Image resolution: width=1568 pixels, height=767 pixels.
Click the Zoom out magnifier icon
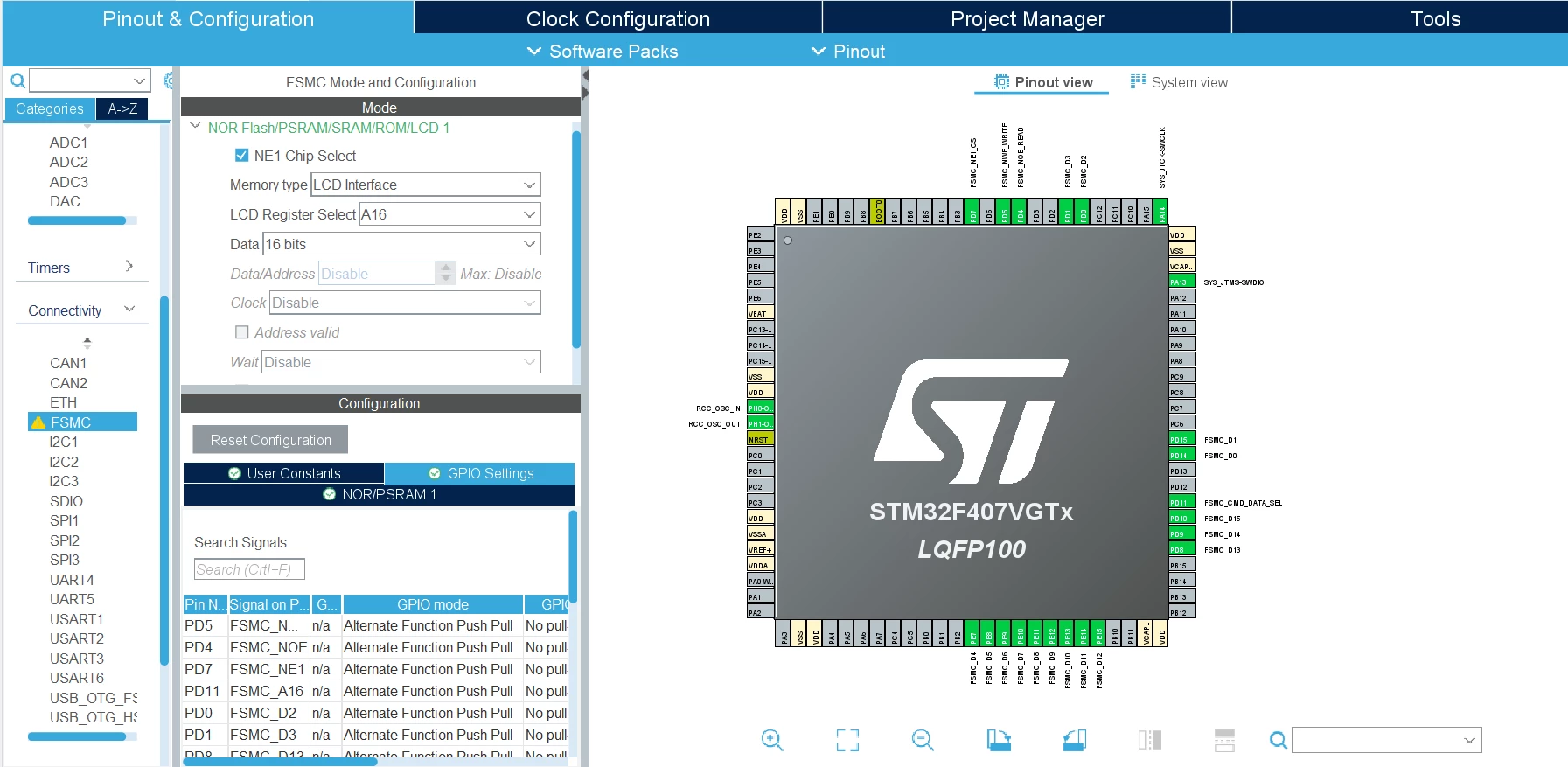point(923,740)
